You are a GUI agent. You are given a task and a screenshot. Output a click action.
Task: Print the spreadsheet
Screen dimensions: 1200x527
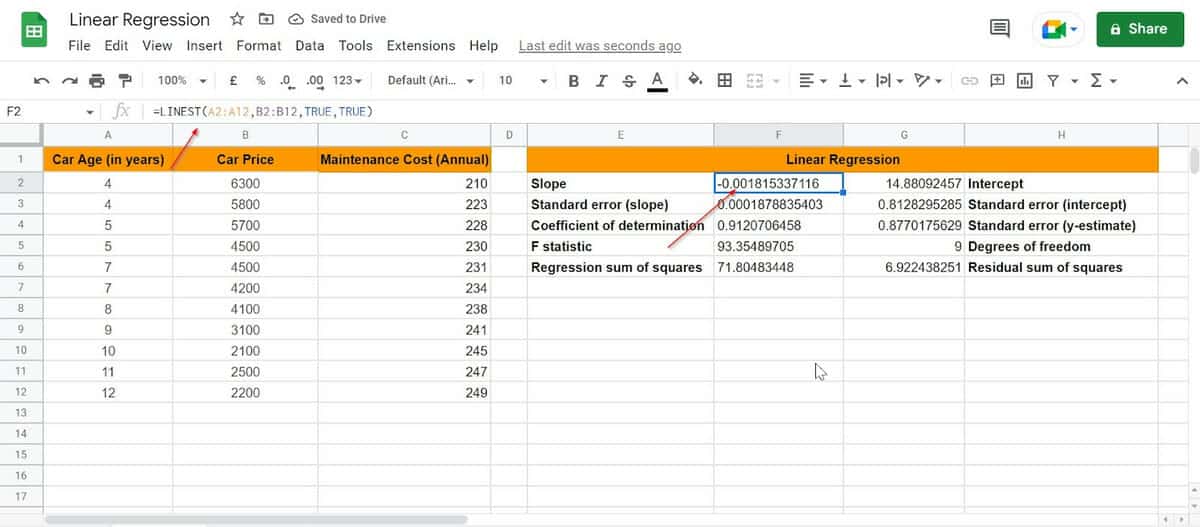point(97,80)
